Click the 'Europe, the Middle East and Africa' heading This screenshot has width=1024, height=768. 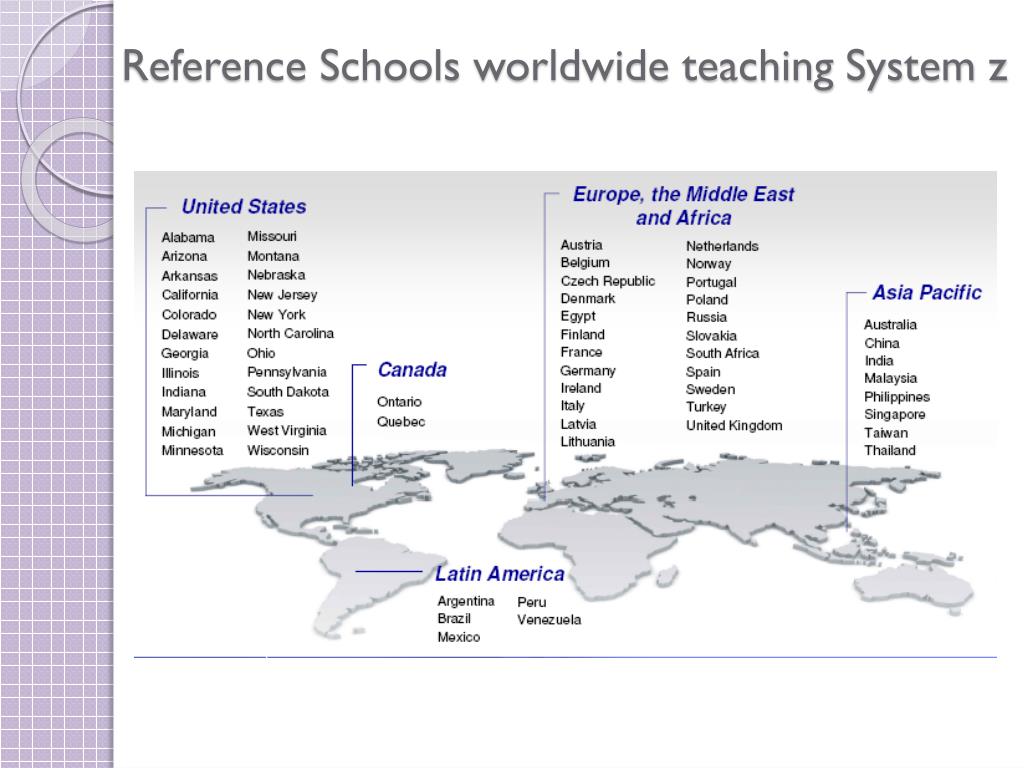[x=683, y=206]
